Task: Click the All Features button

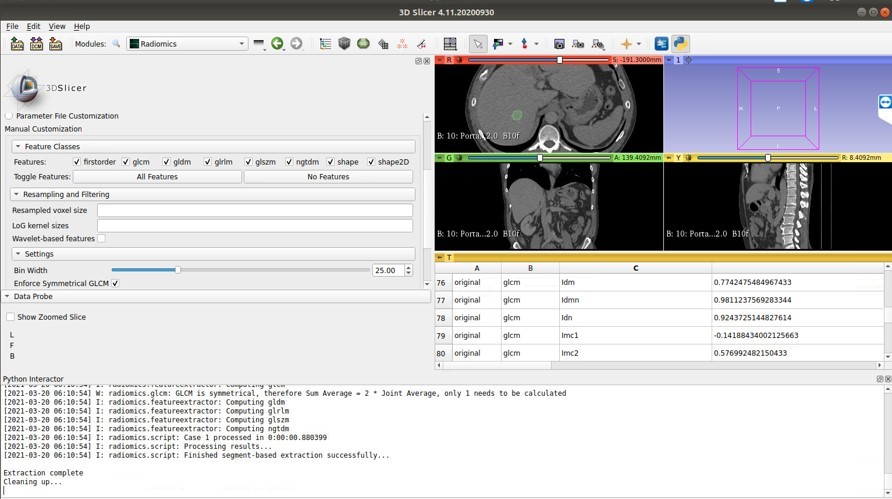Action: (x=157, y=176)
